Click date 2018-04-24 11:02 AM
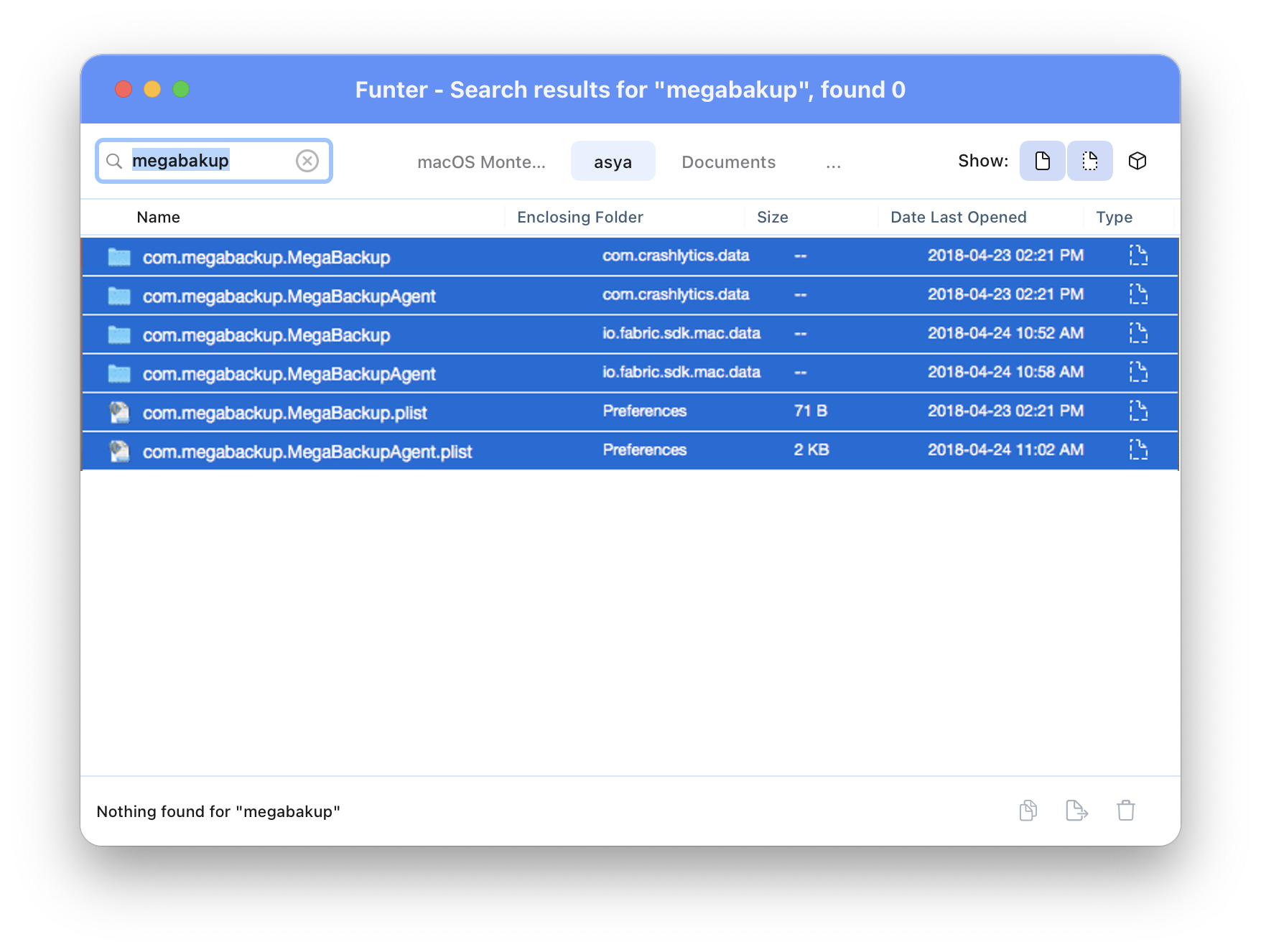The width and height of the screenshot is (1261, 952). point(1005,449)
